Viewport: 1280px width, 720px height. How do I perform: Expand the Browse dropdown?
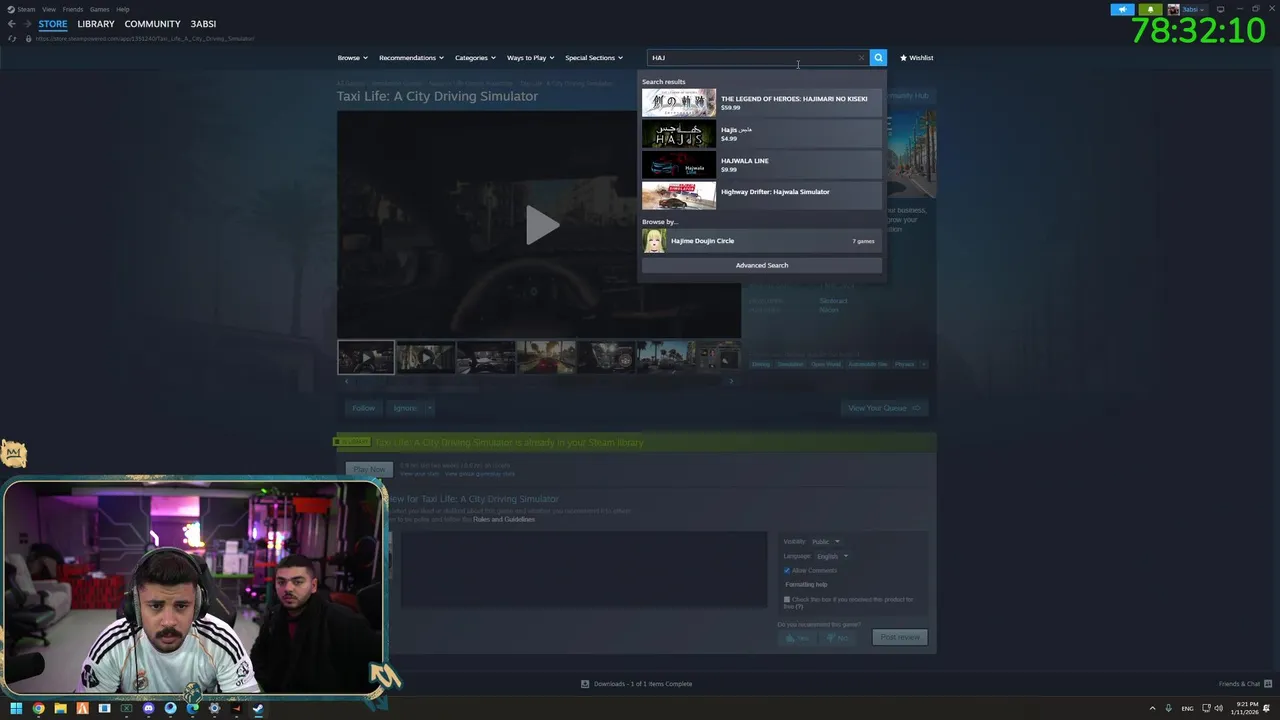352,58
